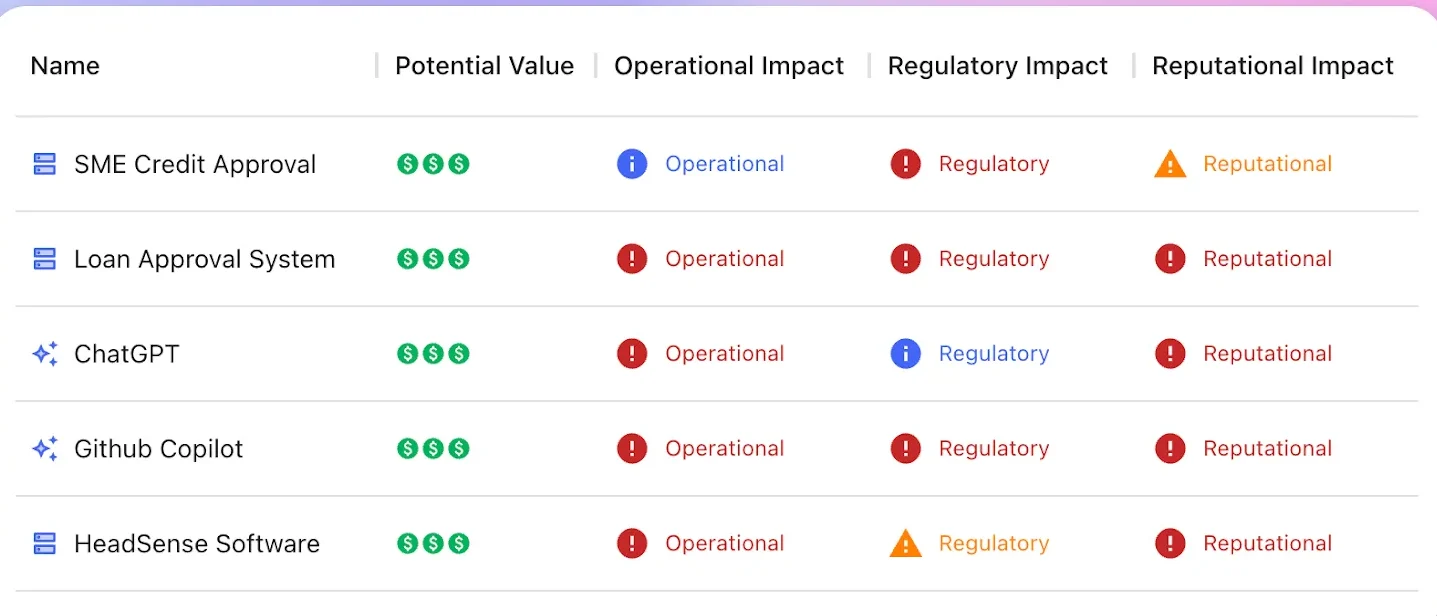Open the HeadSense Software row name
This screenshot has width=1437, height=616.
197,544
